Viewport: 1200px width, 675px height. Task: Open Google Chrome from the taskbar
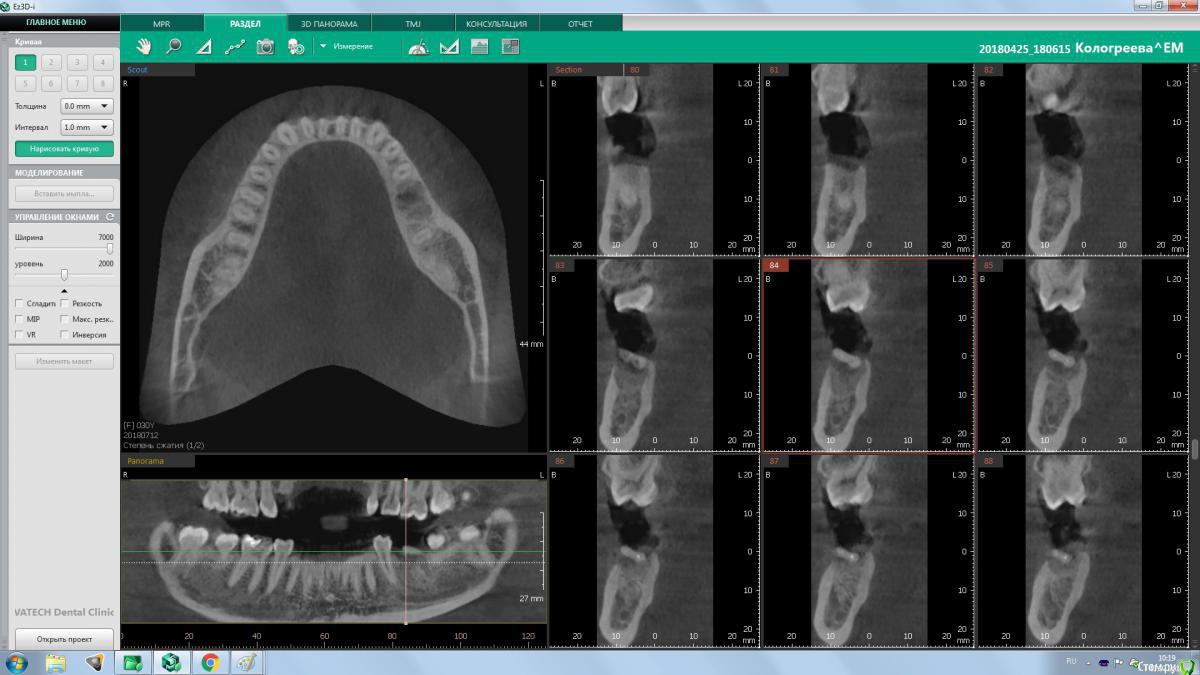click(210, 662)
